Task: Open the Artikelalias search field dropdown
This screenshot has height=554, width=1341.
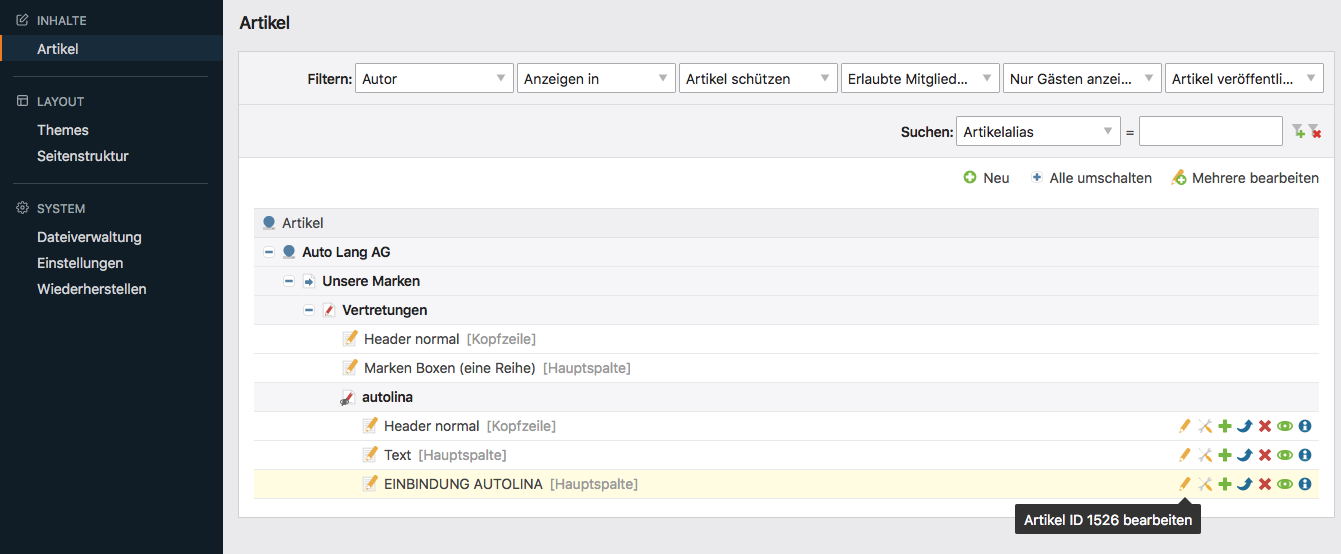Action: pos(1037,131)
